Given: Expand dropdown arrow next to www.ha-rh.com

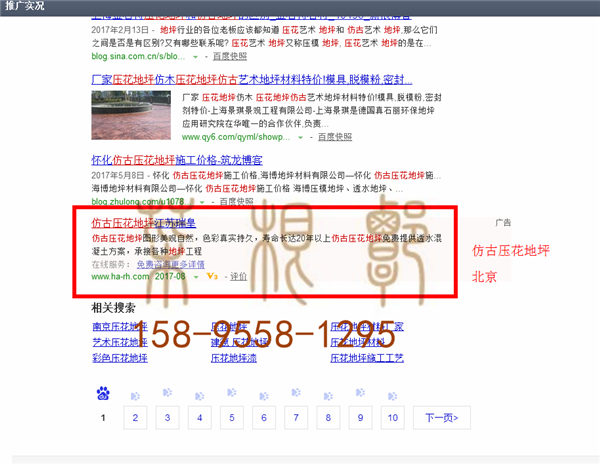Looking at the screenshot, I should tap(196, 277).
